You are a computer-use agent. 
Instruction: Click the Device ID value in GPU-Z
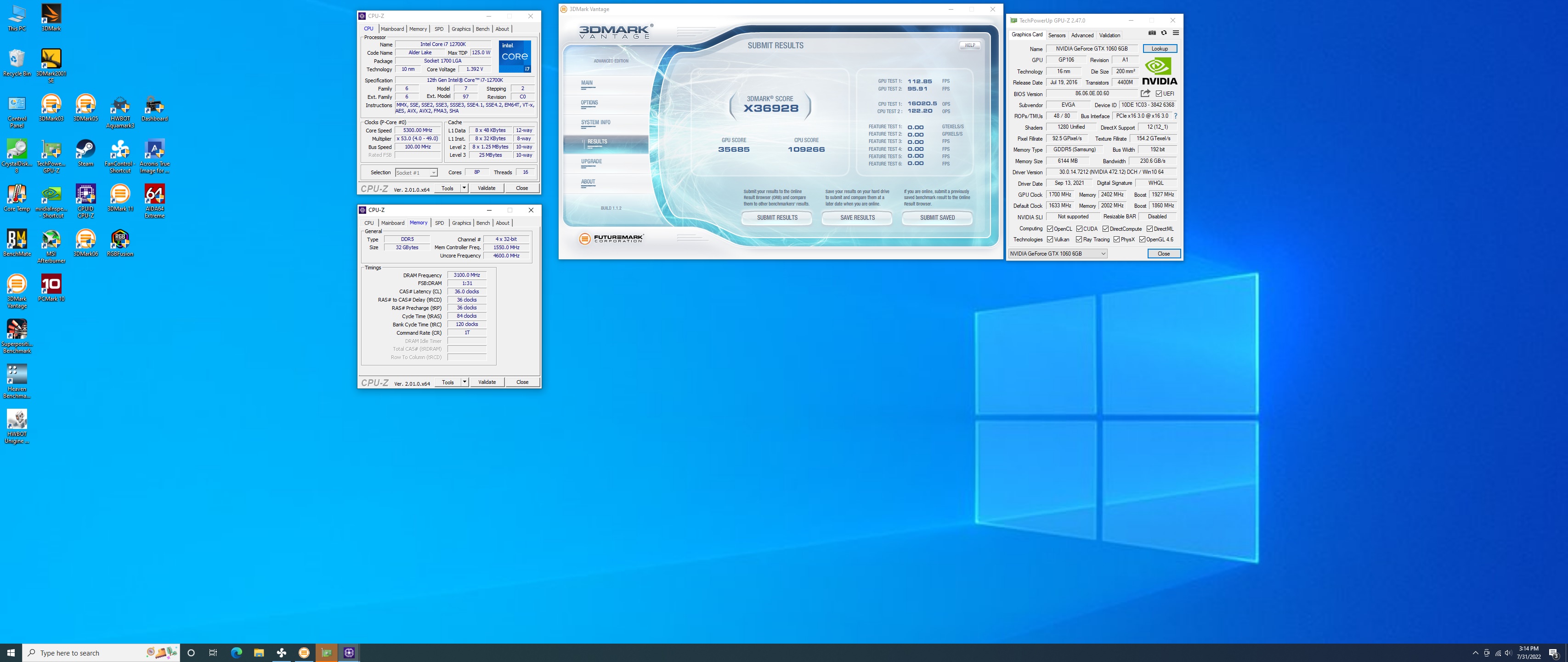(x=1147, y=105)
